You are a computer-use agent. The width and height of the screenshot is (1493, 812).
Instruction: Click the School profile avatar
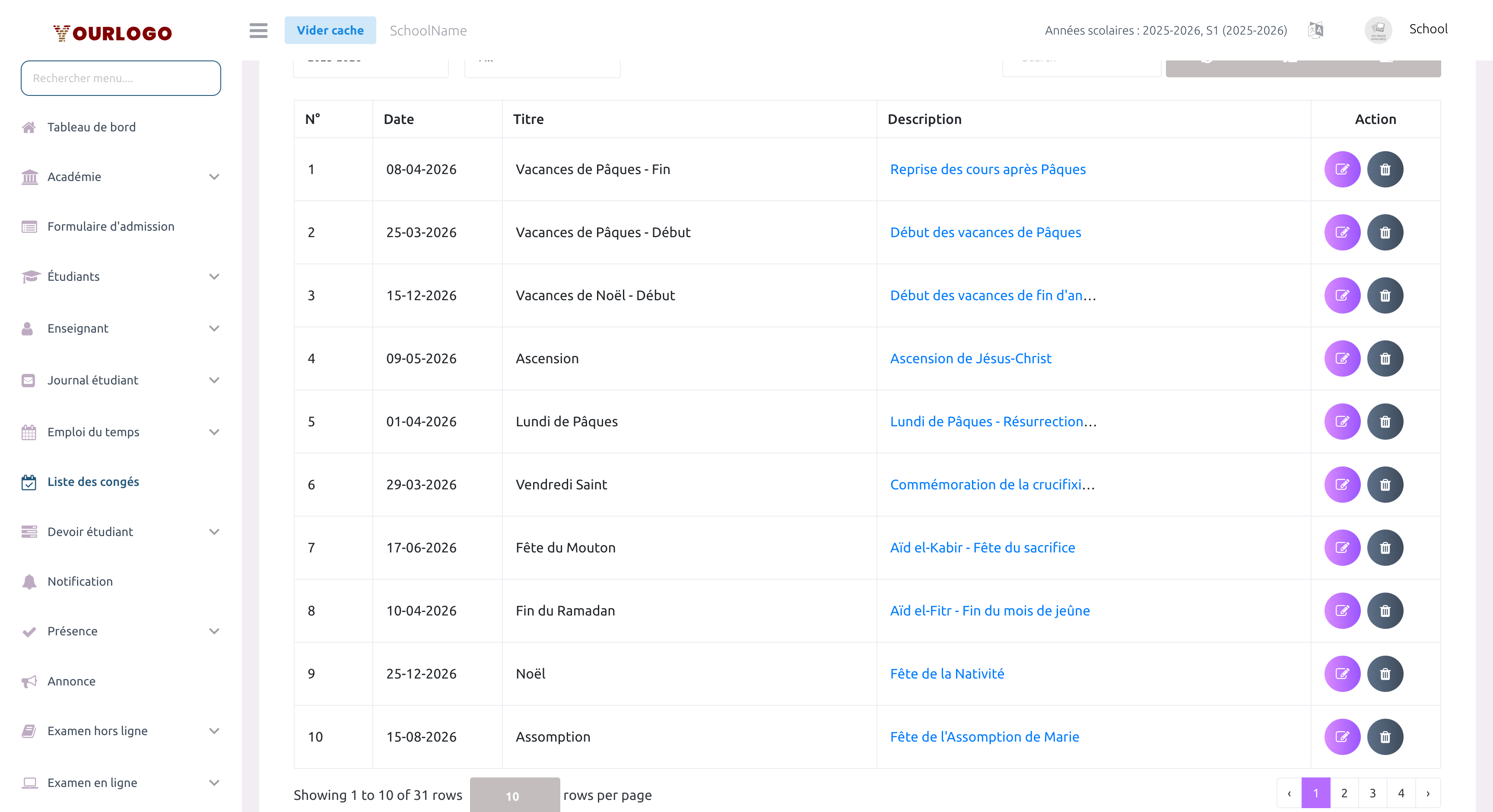click(1378, 29)
